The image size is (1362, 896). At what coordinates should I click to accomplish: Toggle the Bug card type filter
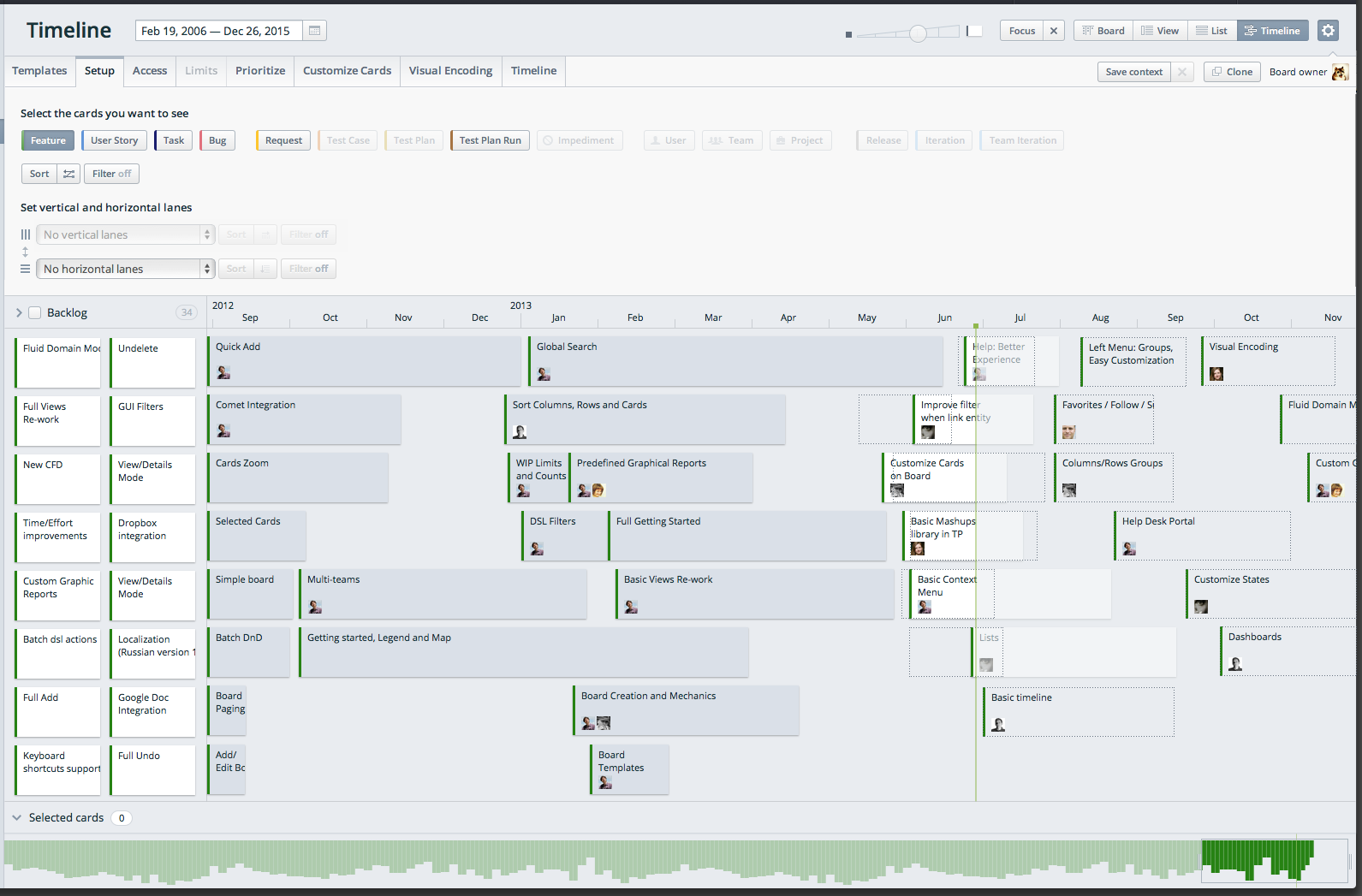click(x=217, y=140)
